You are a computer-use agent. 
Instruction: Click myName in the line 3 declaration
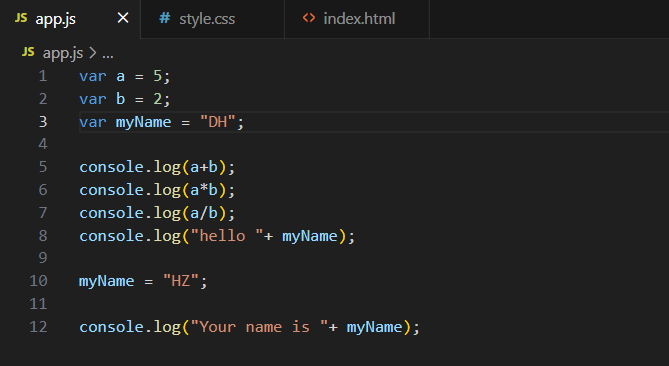(143, 123)
